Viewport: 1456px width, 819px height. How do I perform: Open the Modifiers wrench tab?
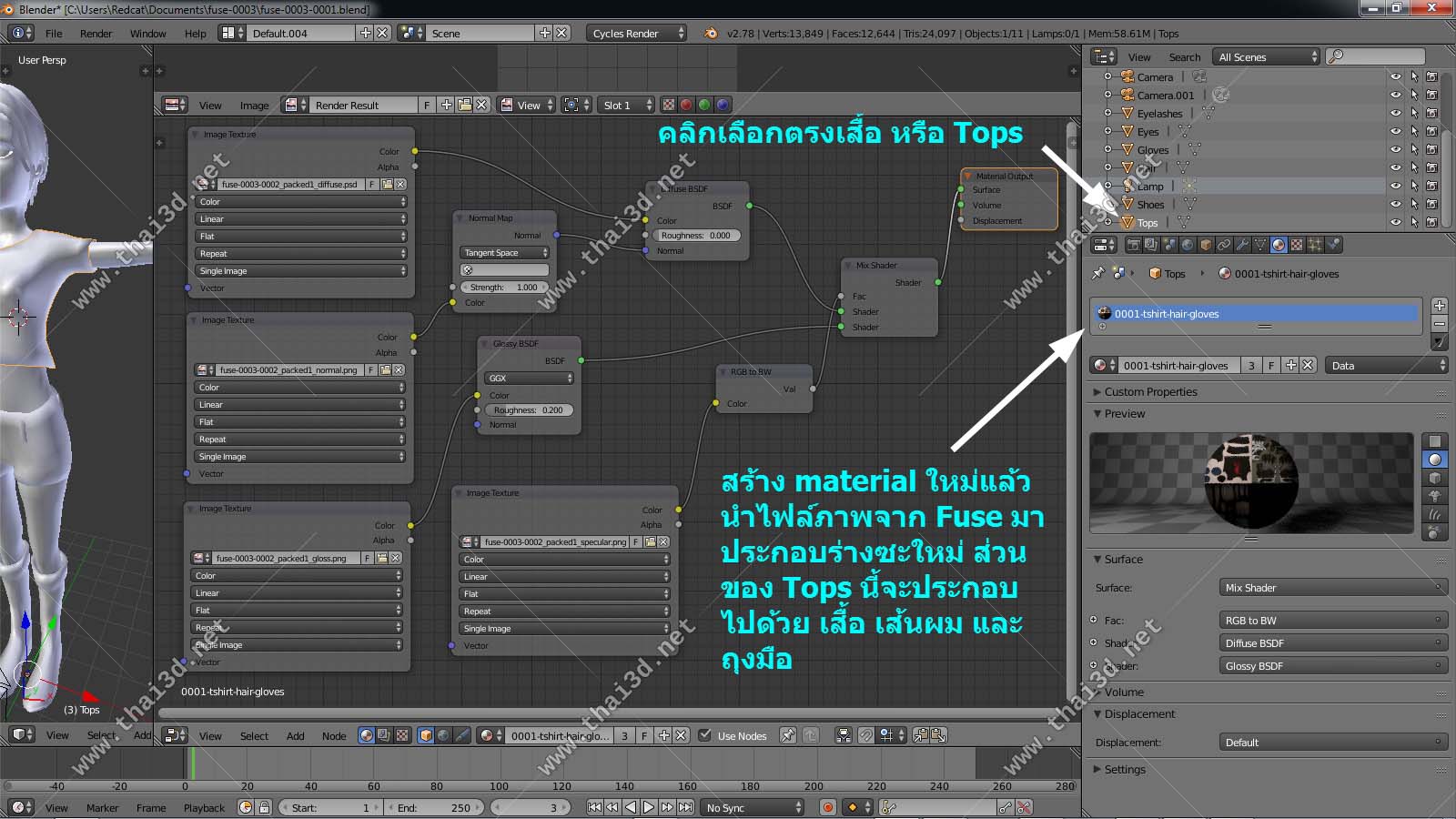click(x=1242, y=245)
